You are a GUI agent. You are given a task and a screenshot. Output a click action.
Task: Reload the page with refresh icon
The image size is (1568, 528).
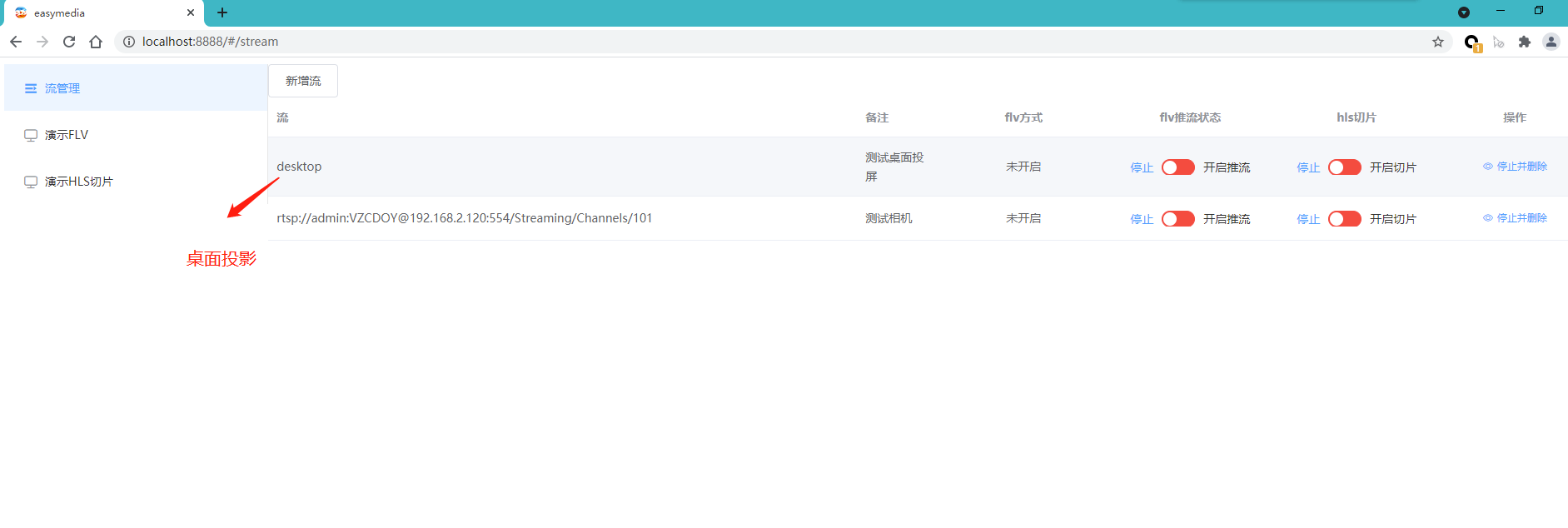tap(69, 42)
